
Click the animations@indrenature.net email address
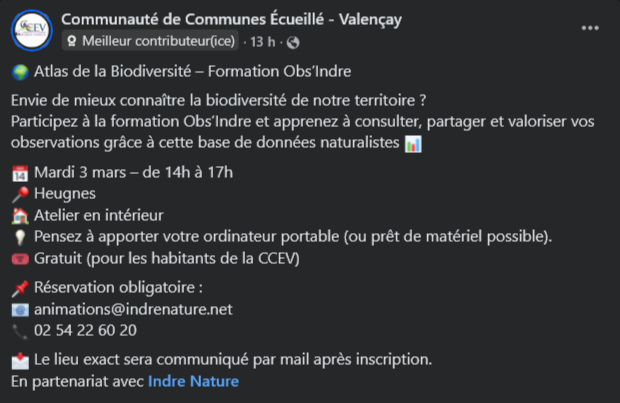pos(132,309)
